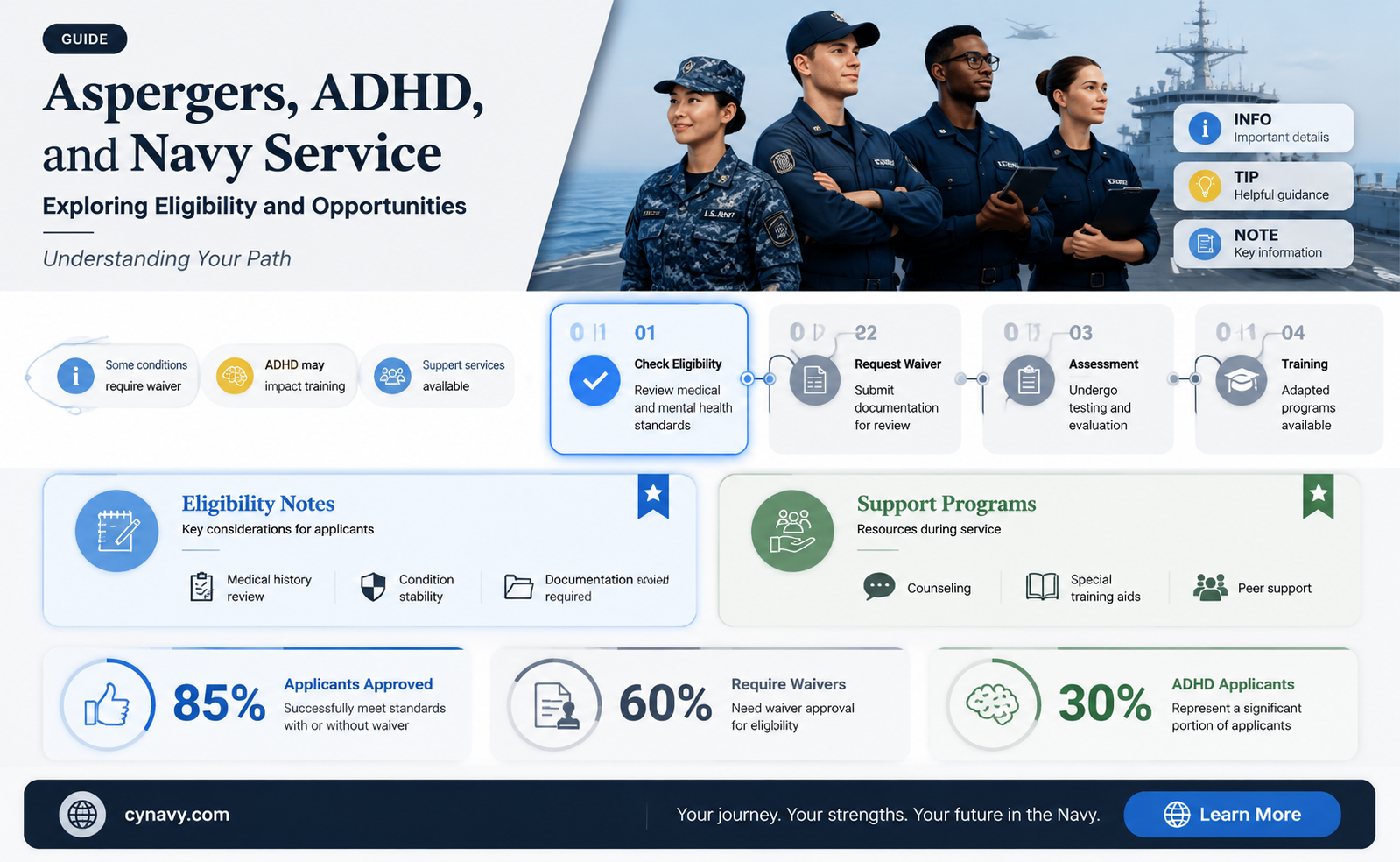This screenshot has height=862, width=1400.
Task: Click the yellow TIP lightbulb icon
Action: pyautogui.click(x=1205, y=186)
